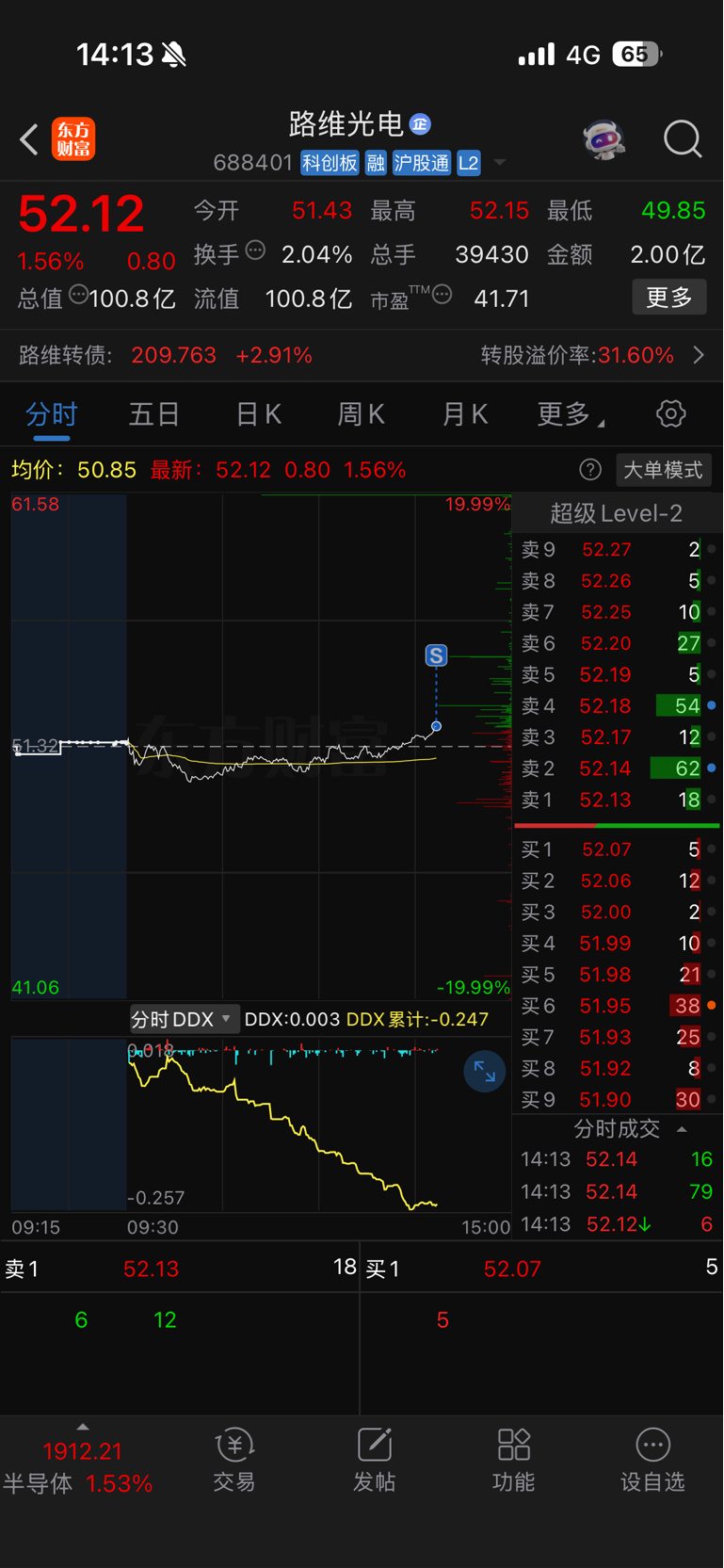
Task: Tap the red 5 buy queue order
Action: [442, 1319]
